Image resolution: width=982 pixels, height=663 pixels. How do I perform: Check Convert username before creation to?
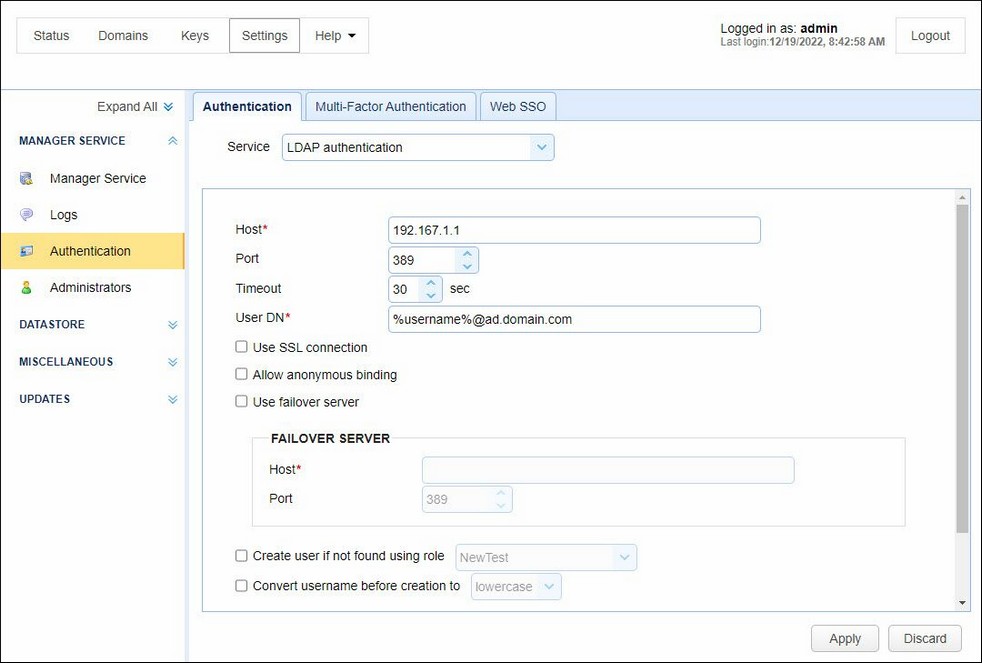coord(241,585)
